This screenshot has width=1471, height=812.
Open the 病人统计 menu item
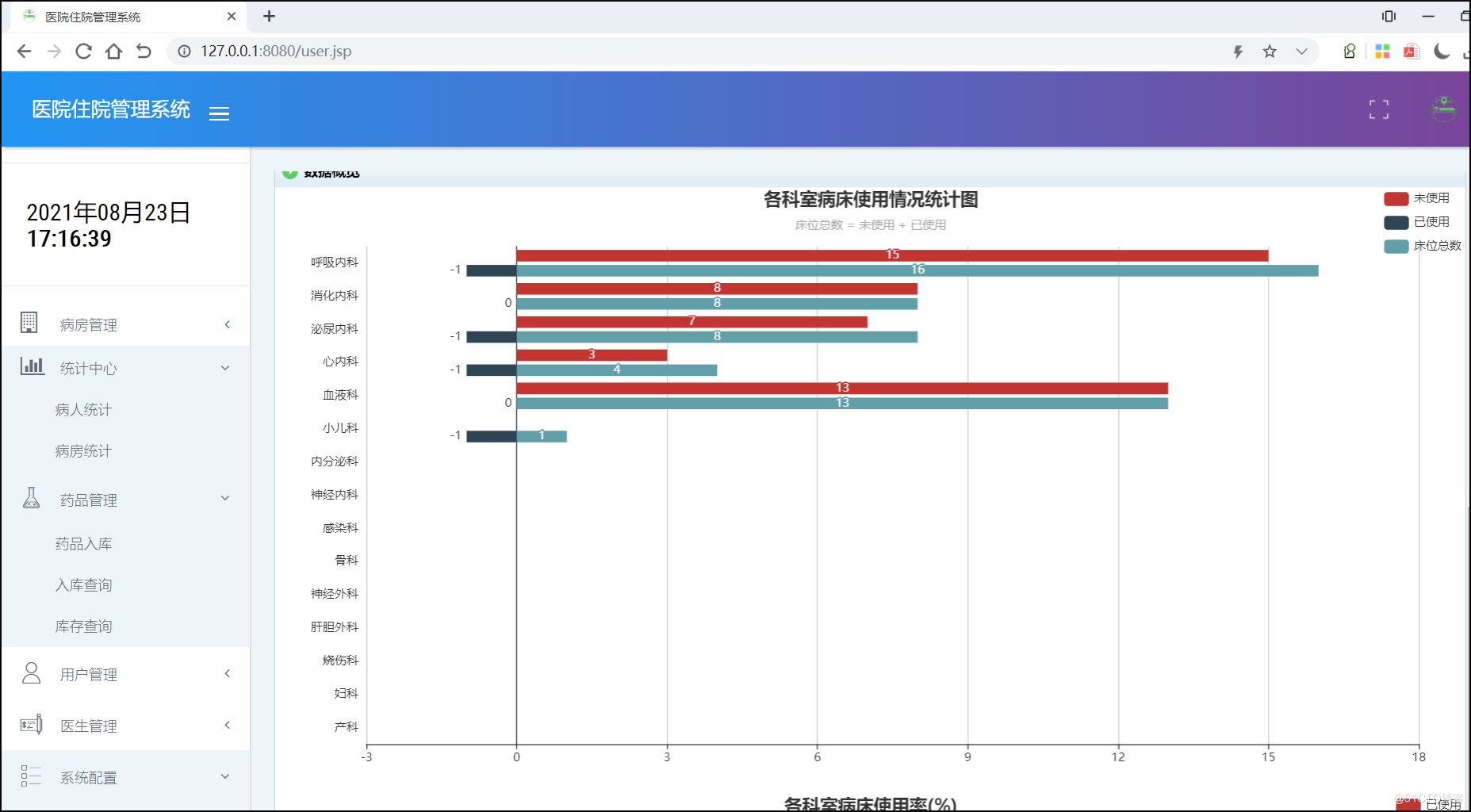tap(82, 409)
